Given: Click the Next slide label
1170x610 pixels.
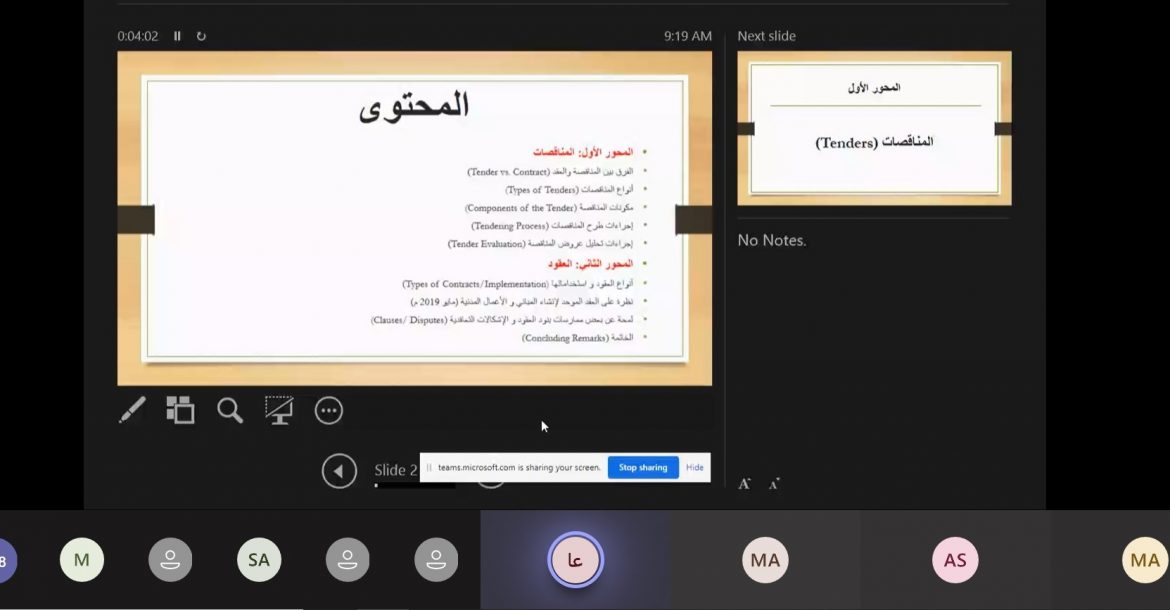Looking at the screenshot, I should [766, 36].
